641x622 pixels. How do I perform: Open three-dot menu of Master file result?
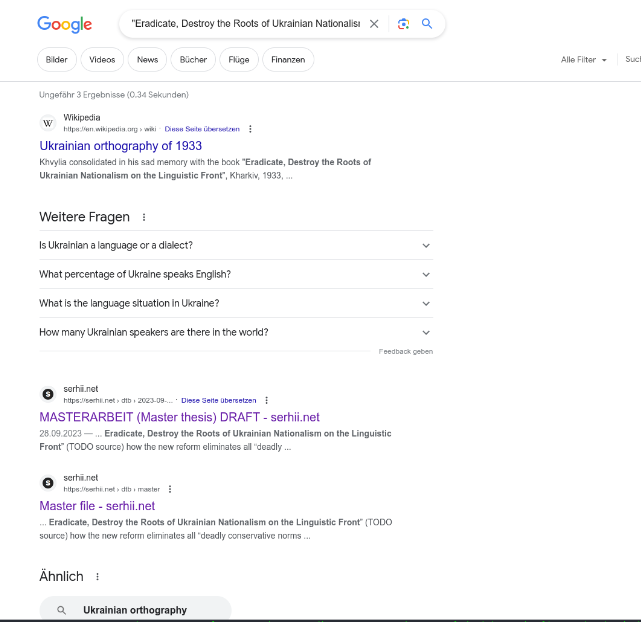tap(170, 489)
